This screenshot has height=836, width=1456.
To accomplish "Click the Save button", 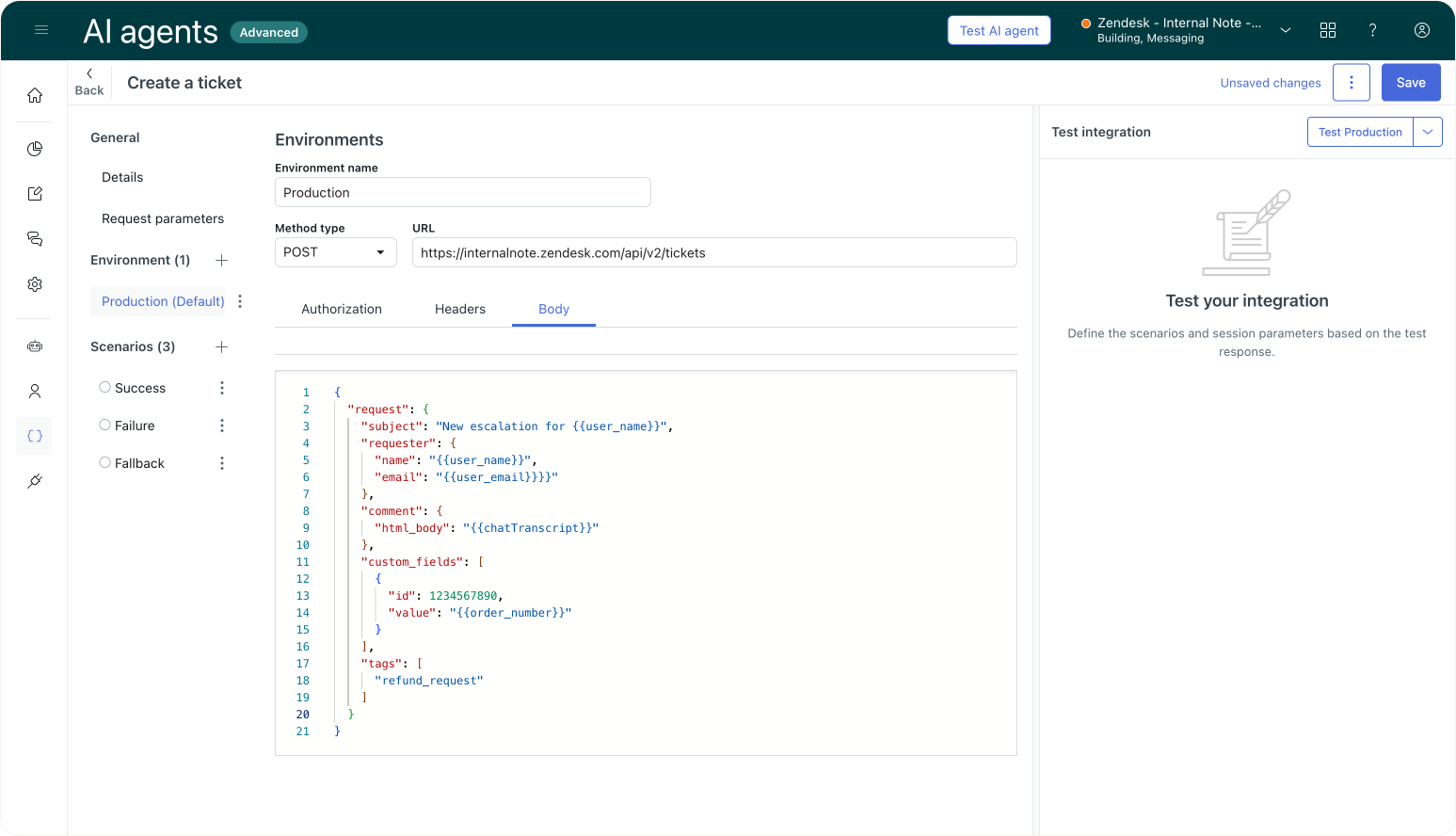I will click(x=1410, y=83).
